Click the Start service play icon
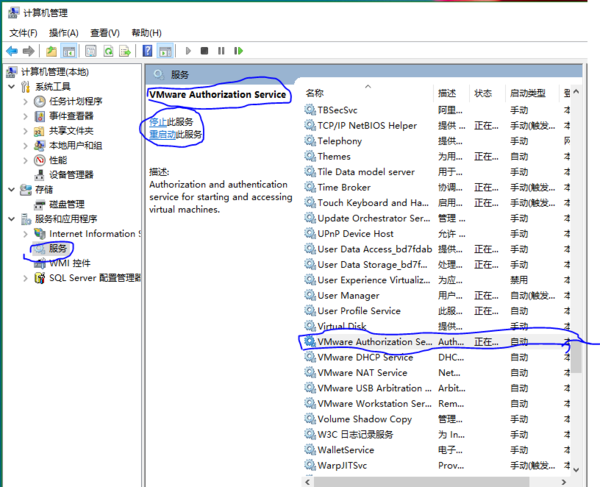Viewport: 600px width, 487px height. pyautogui.click(x=188, y=50)
